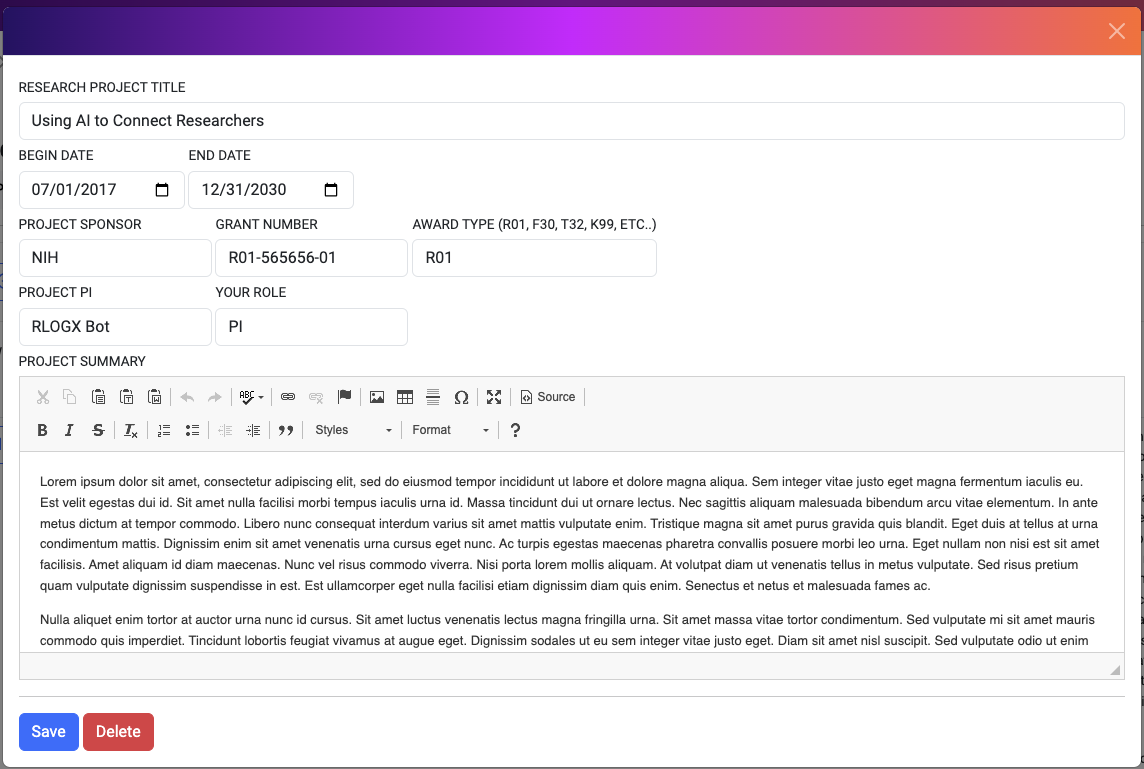Image resolution: width=1144 pixels, height=769 pixels.
Task: Click the Your Role field
Action: 312,327
